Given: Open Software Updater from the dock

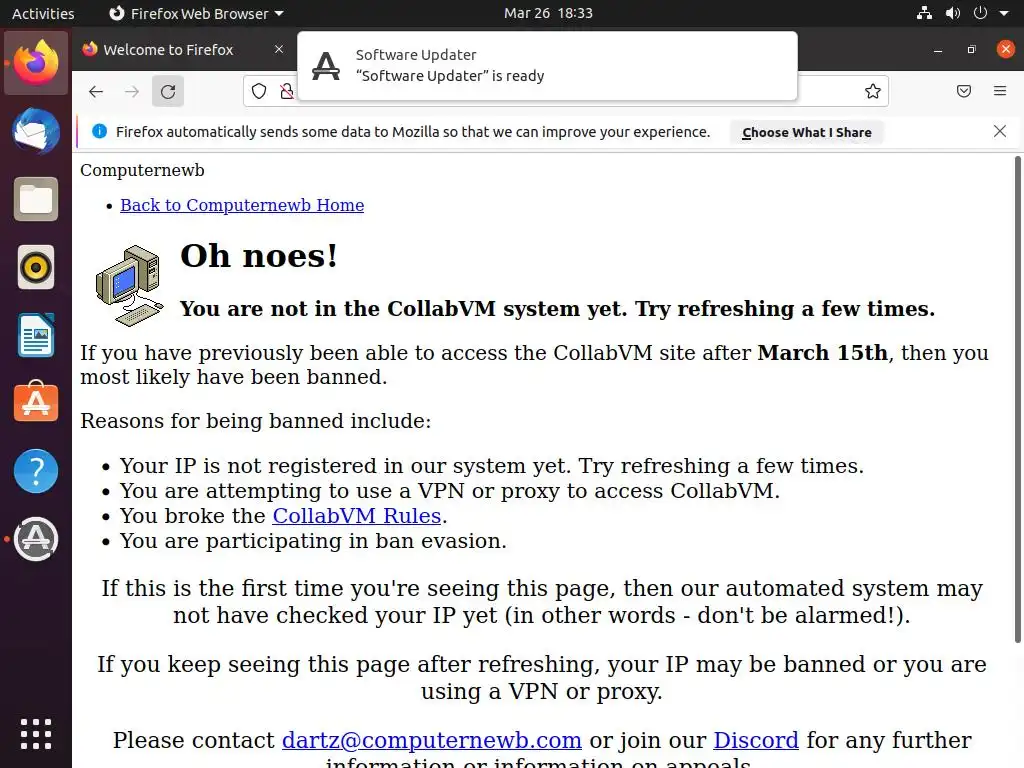Looking at the screenshot, I should point(36,539).
